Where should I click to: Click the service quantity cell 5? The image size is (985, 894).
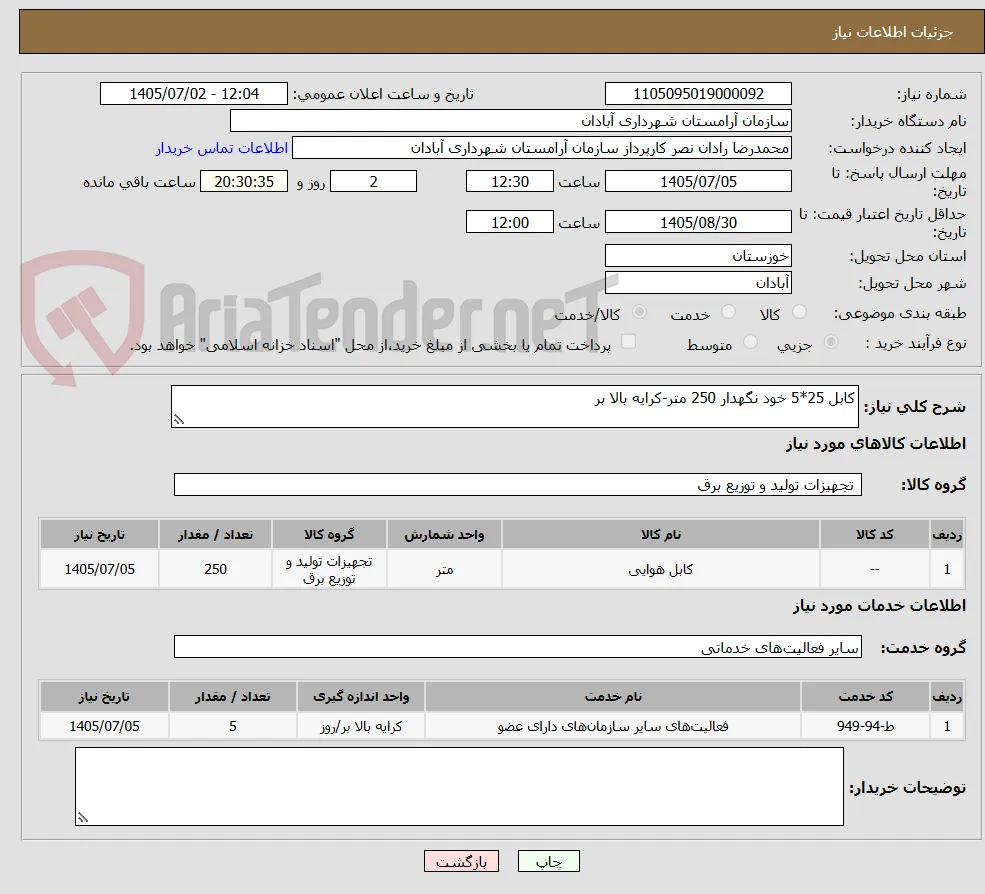click(232, 726)
